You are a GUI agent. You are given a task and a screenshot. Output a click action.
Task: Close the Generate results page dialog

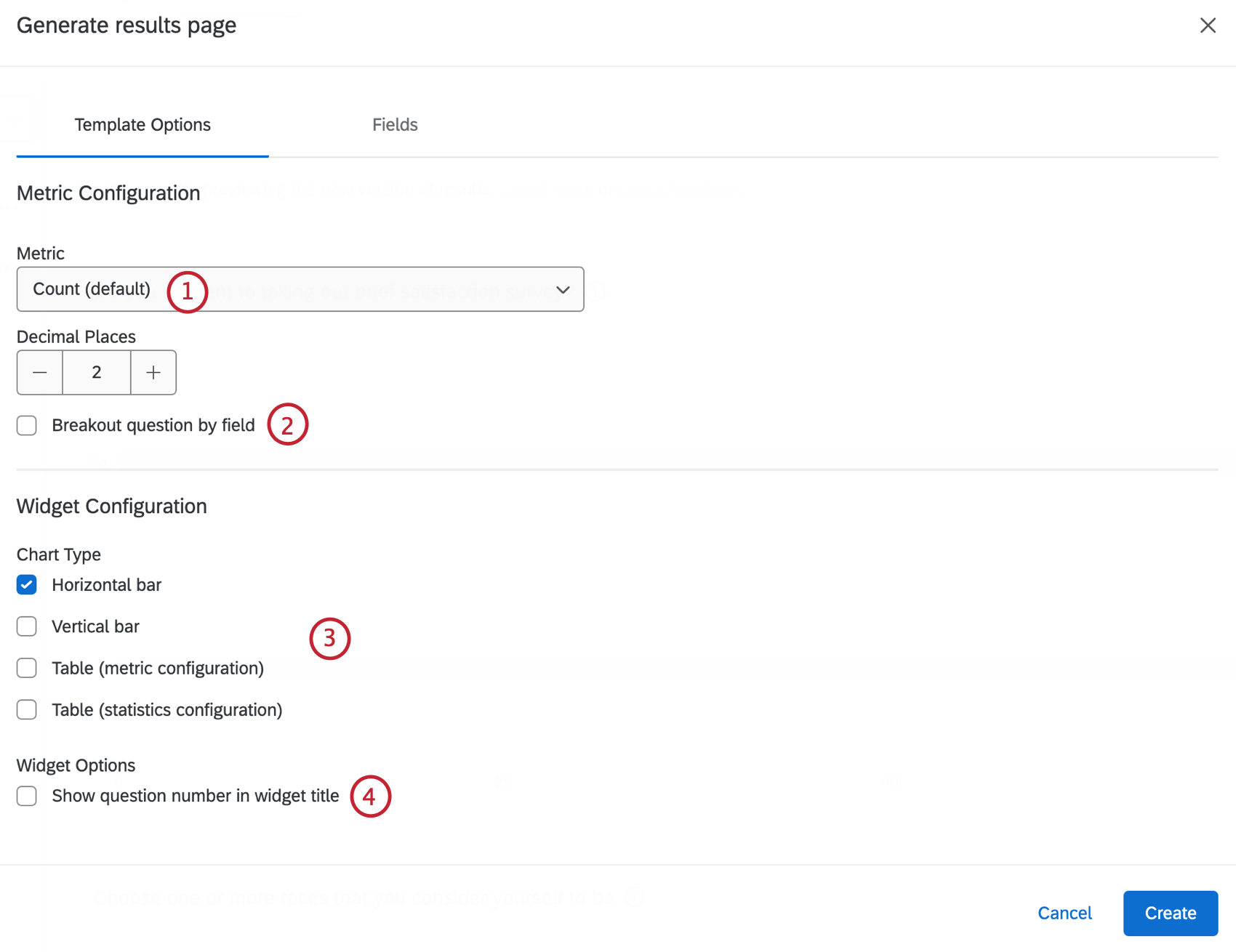(x=1208, y=25)
